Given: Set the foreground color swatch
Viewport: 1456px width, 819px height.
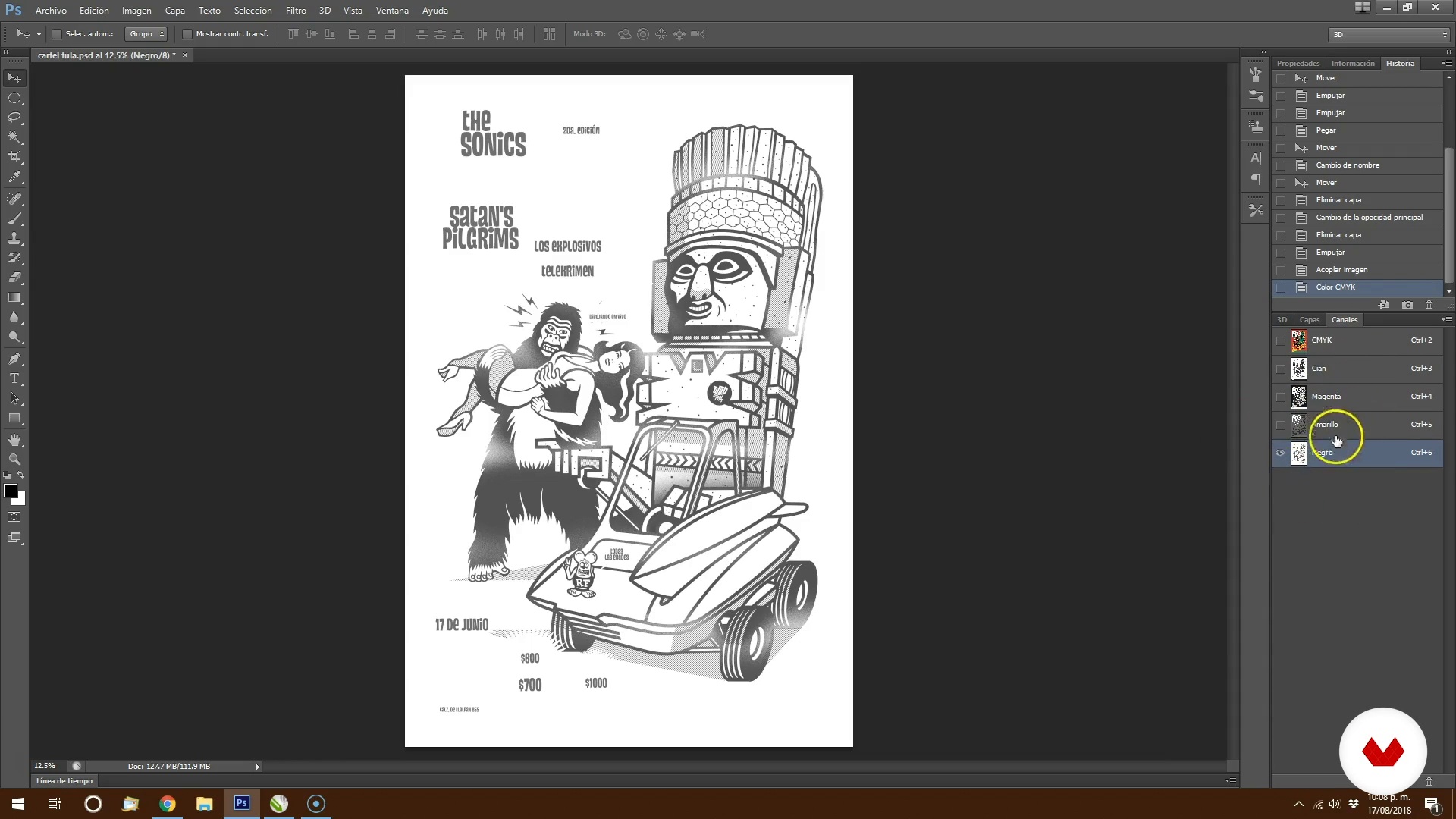Looking at the screenshot, I should pyautogui.click(x=10, y=491).
